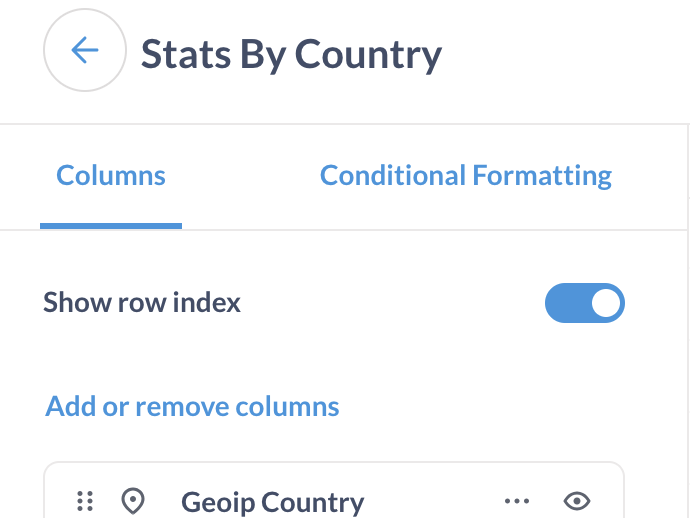Open Conditional Formatting settings
This screenshot has width=690, height=518.
point(465,177)
